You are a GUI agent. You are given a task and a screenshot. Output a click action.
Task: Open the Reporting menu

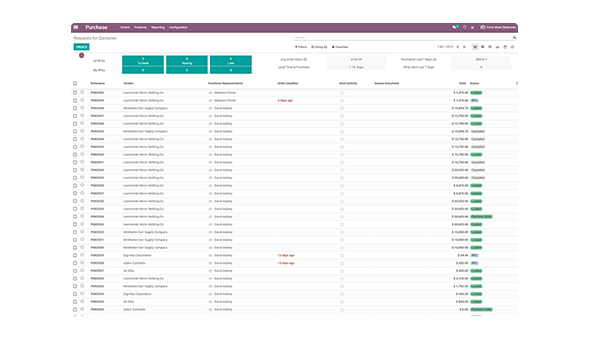pos(158,27)
